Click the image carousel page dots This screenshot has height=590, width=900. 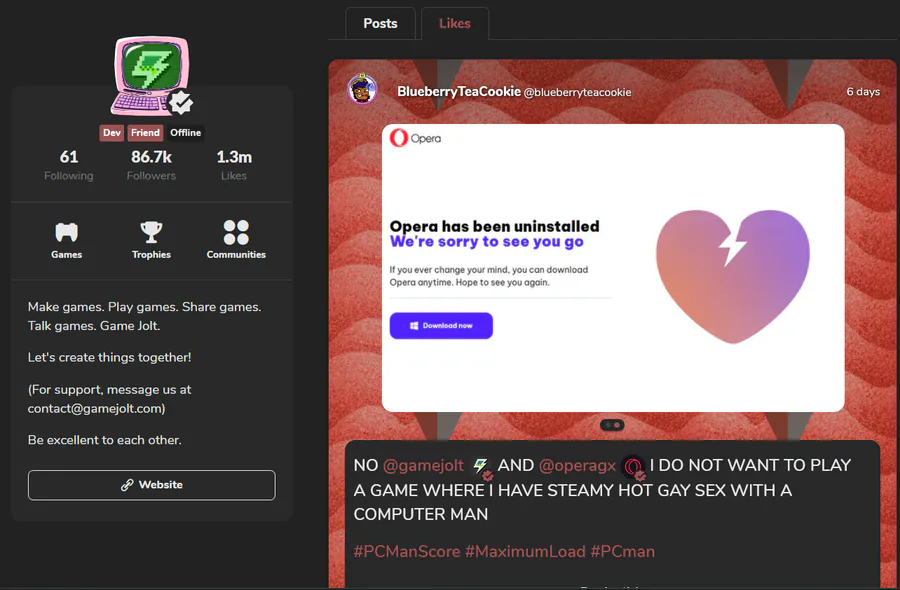pyautogui.click(x=612, y=425)
